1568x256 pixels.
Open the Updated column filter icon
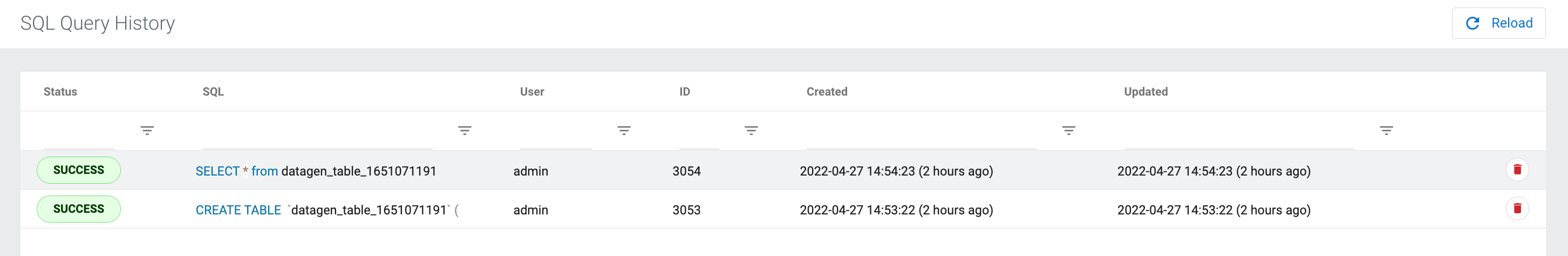pos(1387,131)
